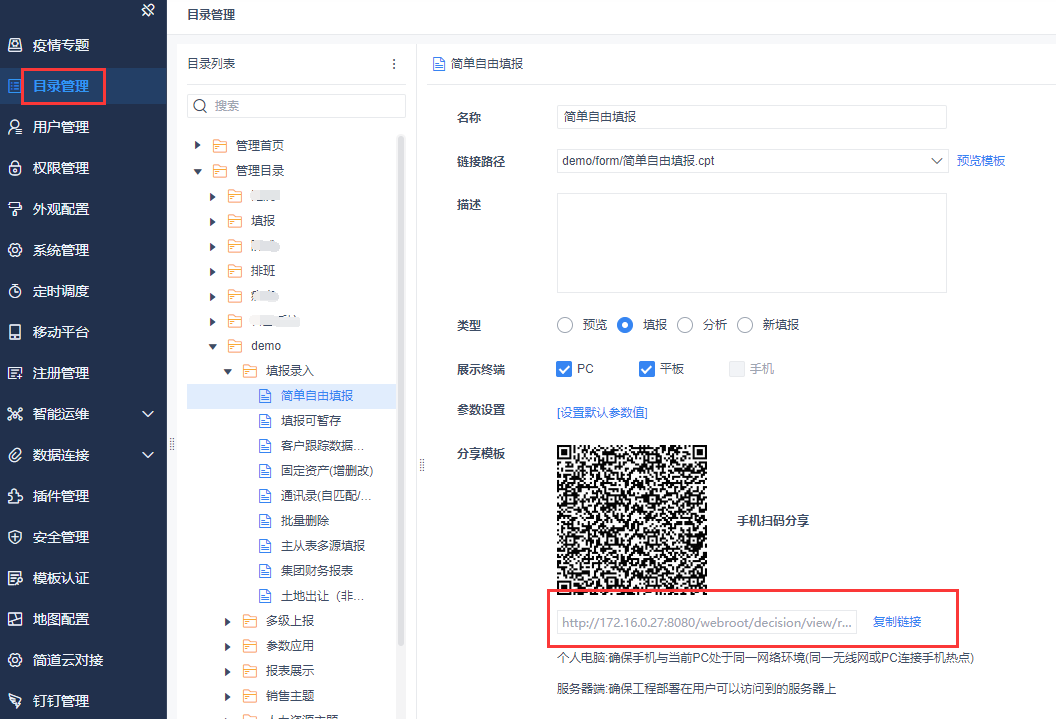1056x719 pixels.
Task: Click the 注册管理 icon
Action: coord(15,373)
